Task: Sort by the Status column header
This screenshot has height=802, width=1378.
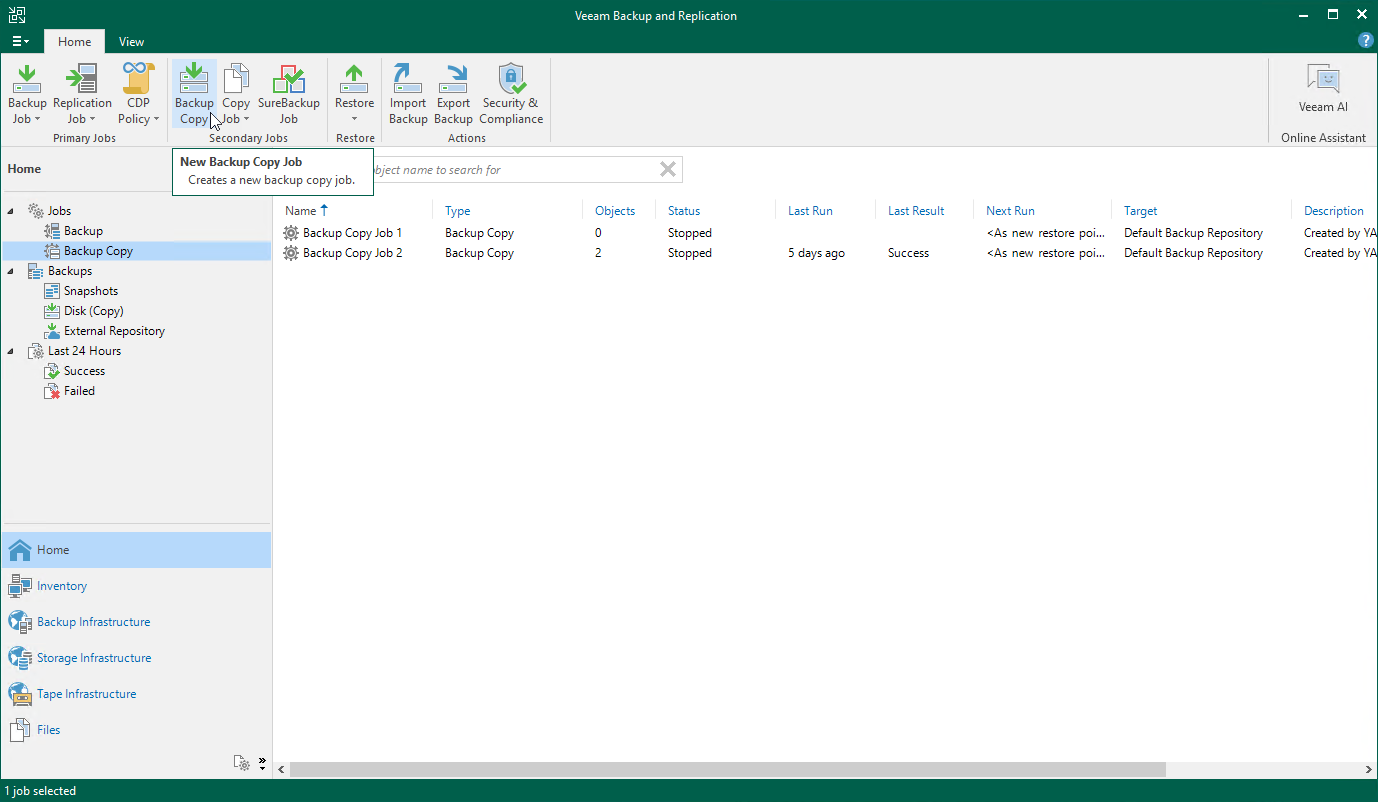Action: point(684,211)
